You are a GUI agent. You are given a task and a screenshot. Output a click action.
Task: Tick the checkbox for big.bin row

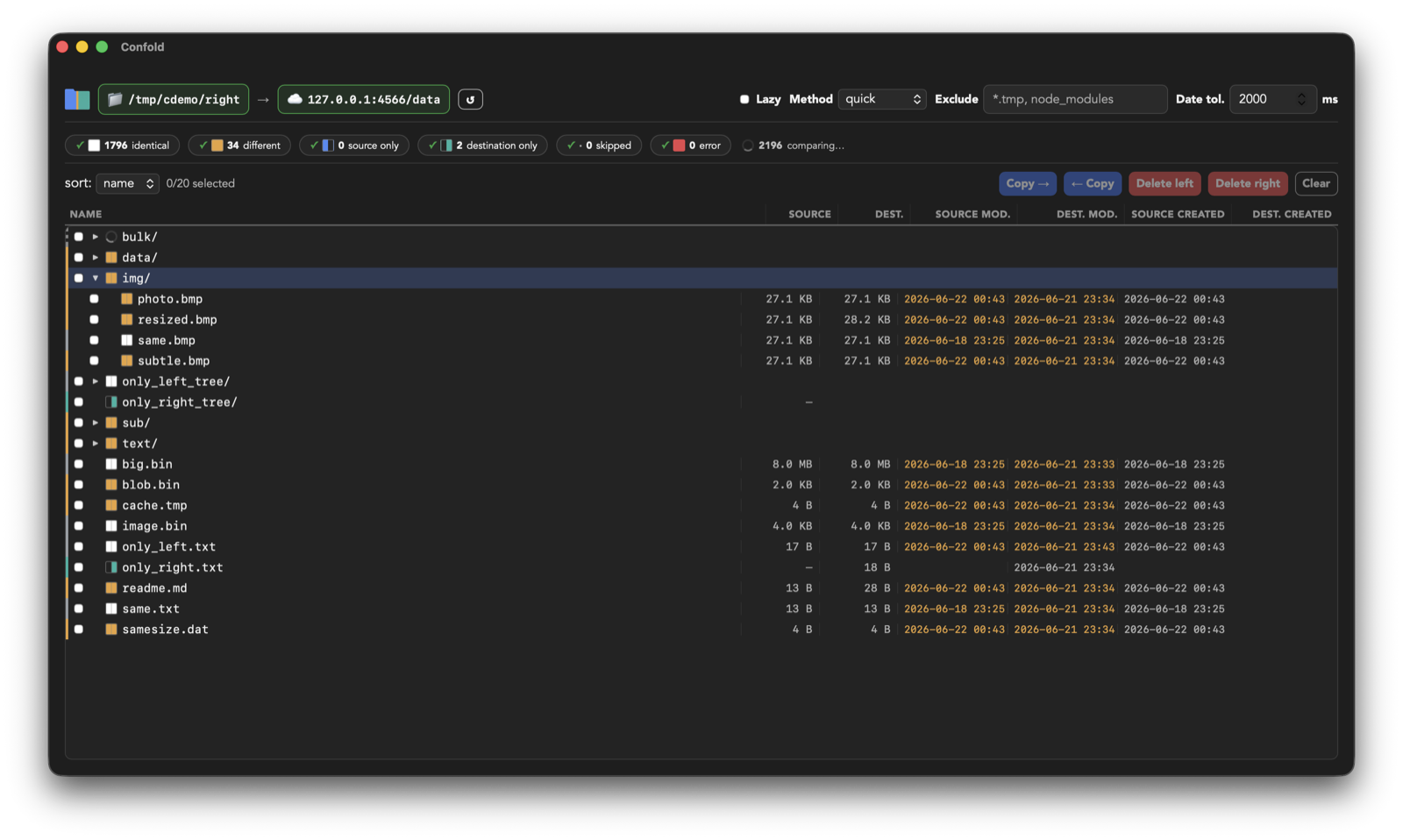(79, 464)
